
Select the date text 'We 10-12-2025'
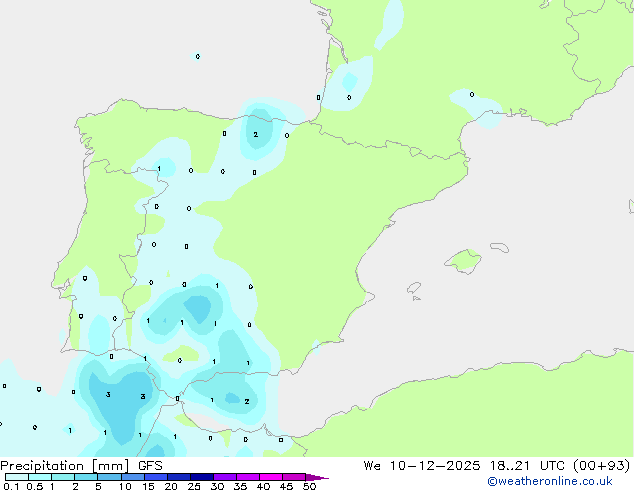pyautogui.click(x=422, y=465)
